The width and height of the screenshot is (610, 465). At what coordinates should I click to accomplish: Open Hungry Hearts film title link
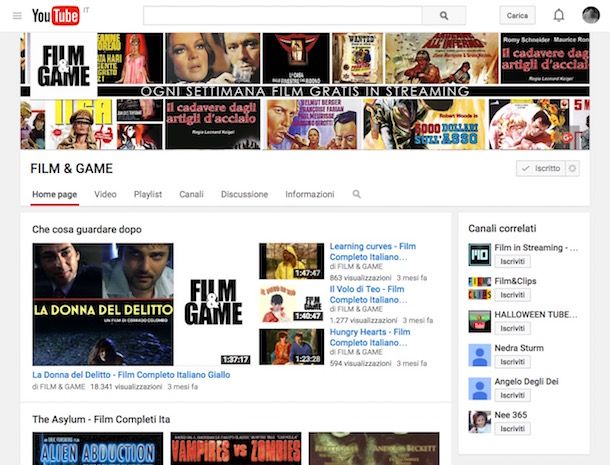point(370,337)
